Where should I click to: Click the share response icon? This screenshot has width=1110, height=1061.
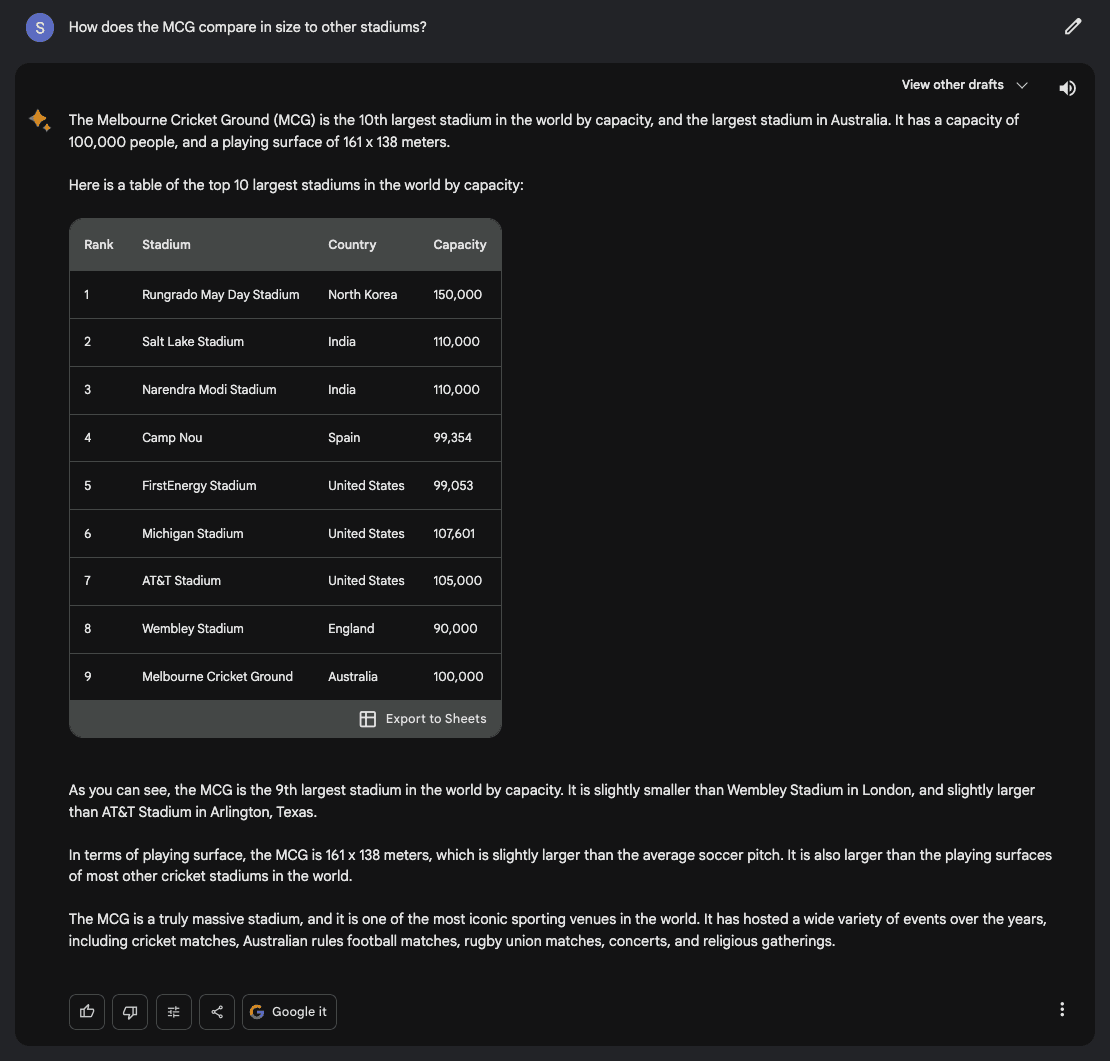[x=217, y=1012]
